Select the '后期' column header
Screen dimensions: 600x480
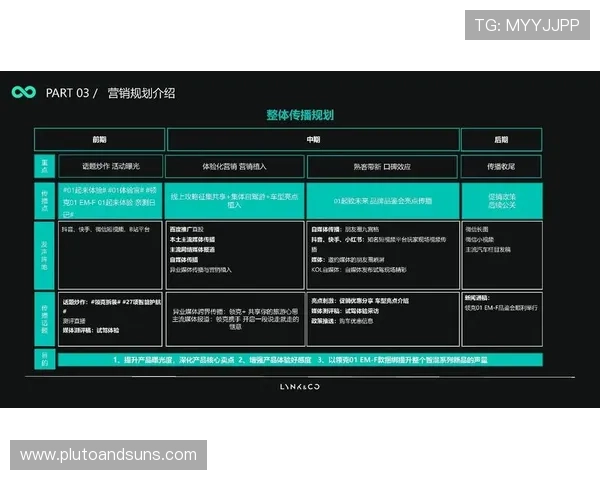click(501, 140)
